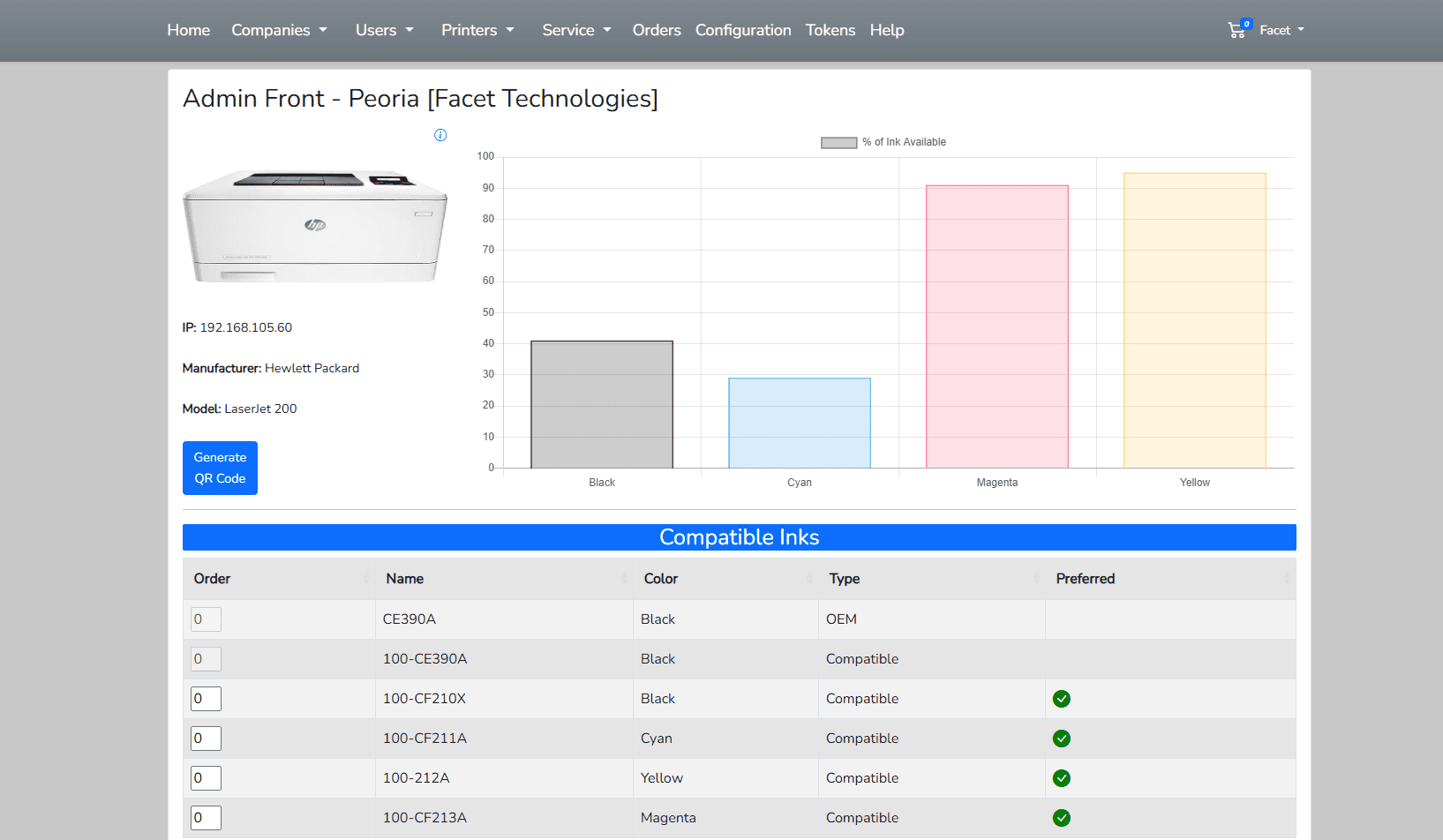Sort table by Type column arrows
This screenshot has width=1443, height=840.
pyautogui.click(x=1036, y=579)
